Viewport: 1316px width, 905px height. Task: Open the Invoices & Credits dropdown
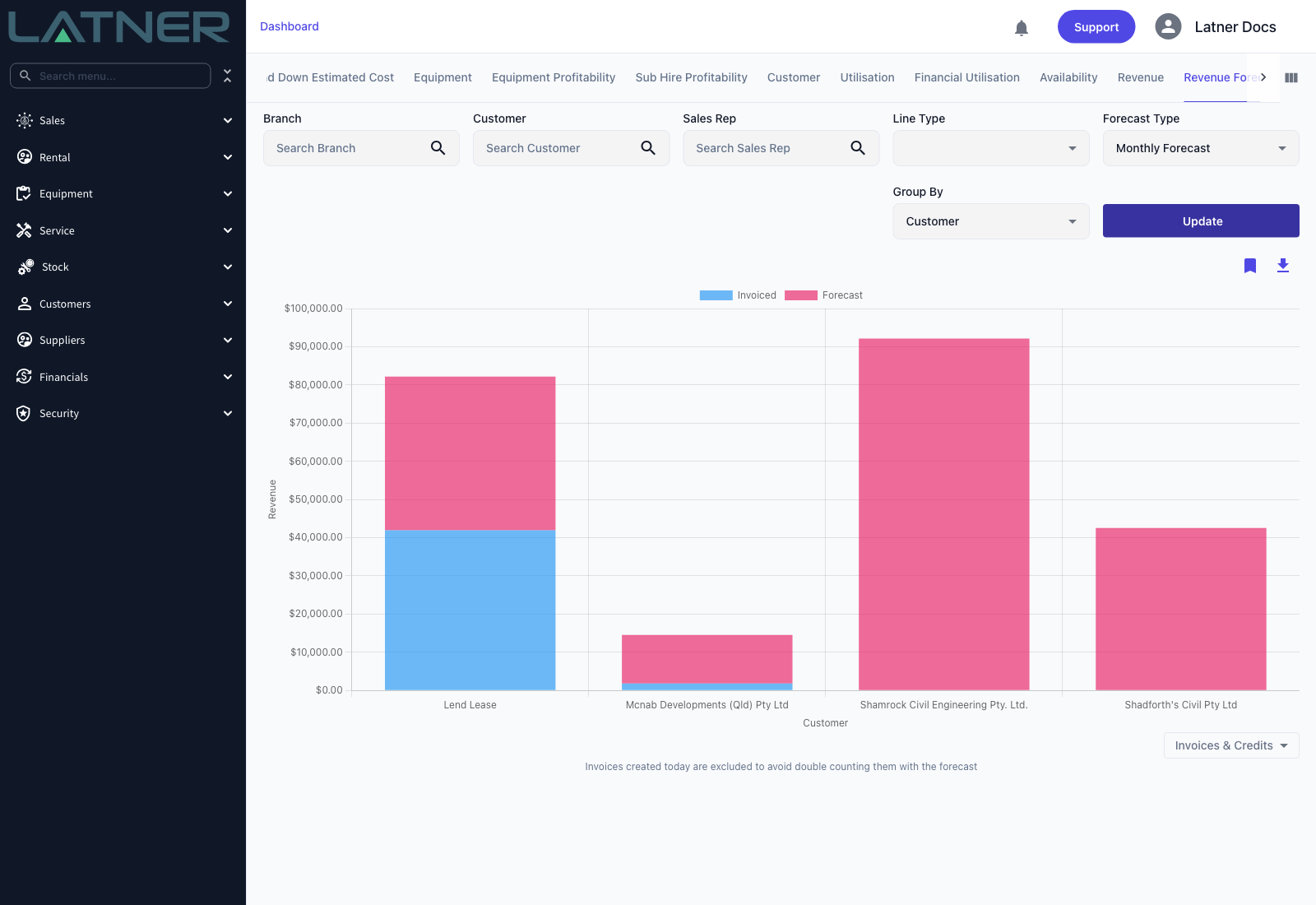(1231, 745)
